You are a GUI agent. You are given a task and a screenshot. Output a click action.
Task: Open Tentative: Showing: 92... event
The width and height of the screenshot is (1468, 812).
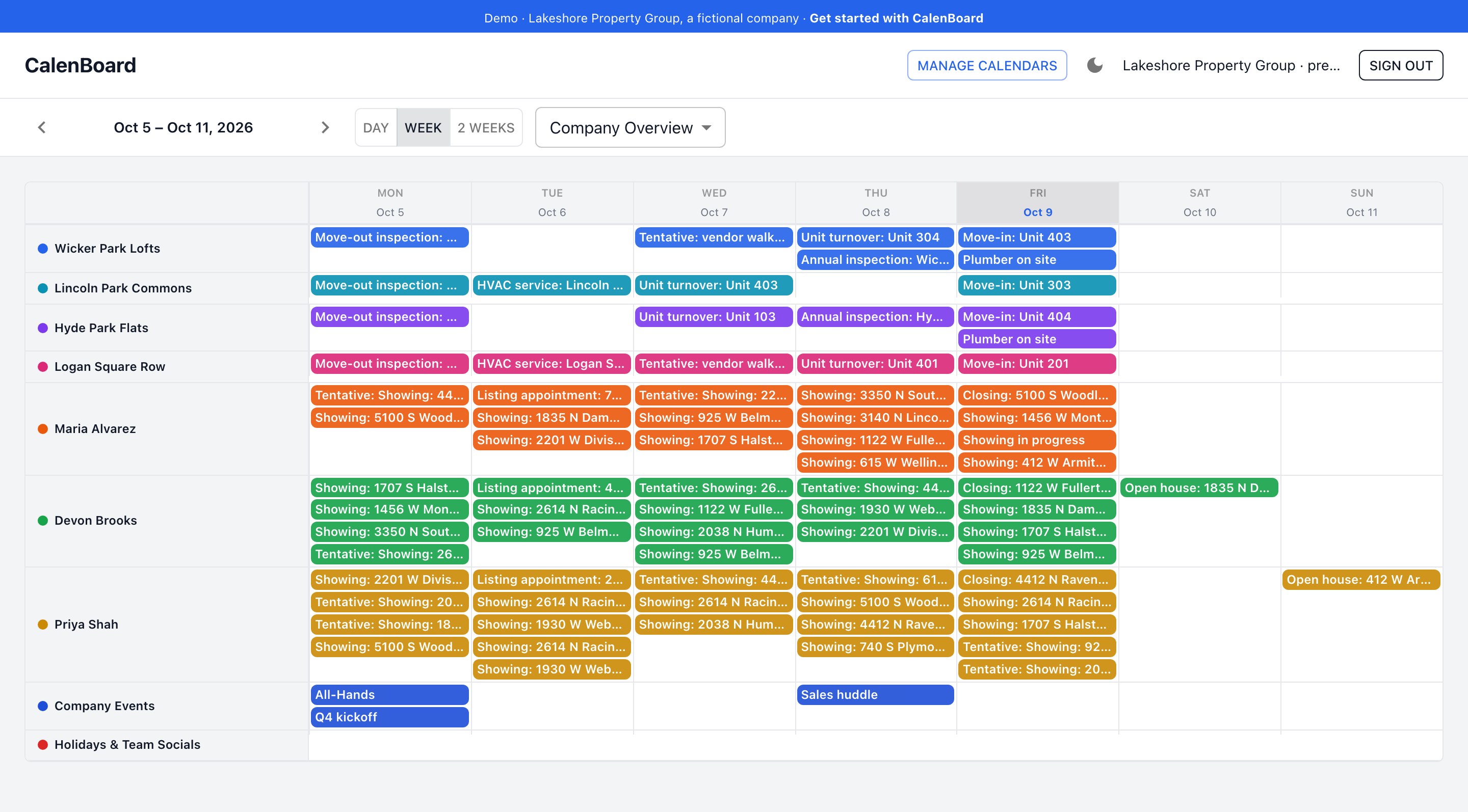coord(1037,647)
